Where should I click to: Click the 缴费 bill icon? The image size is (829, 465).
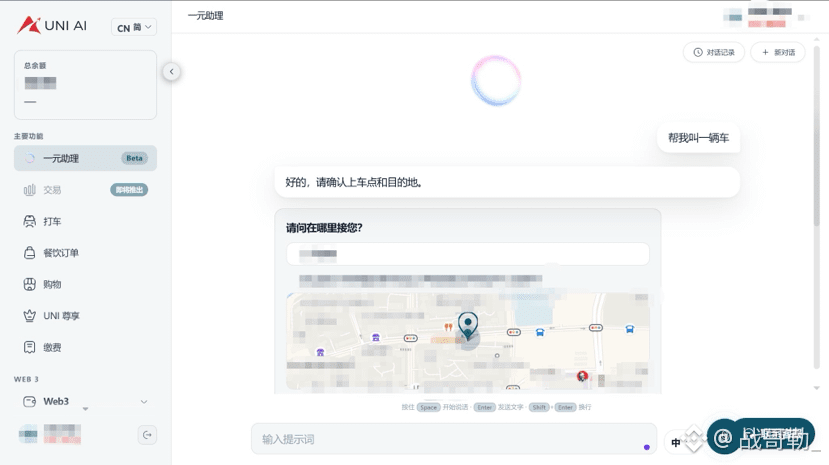coord(30,347)
